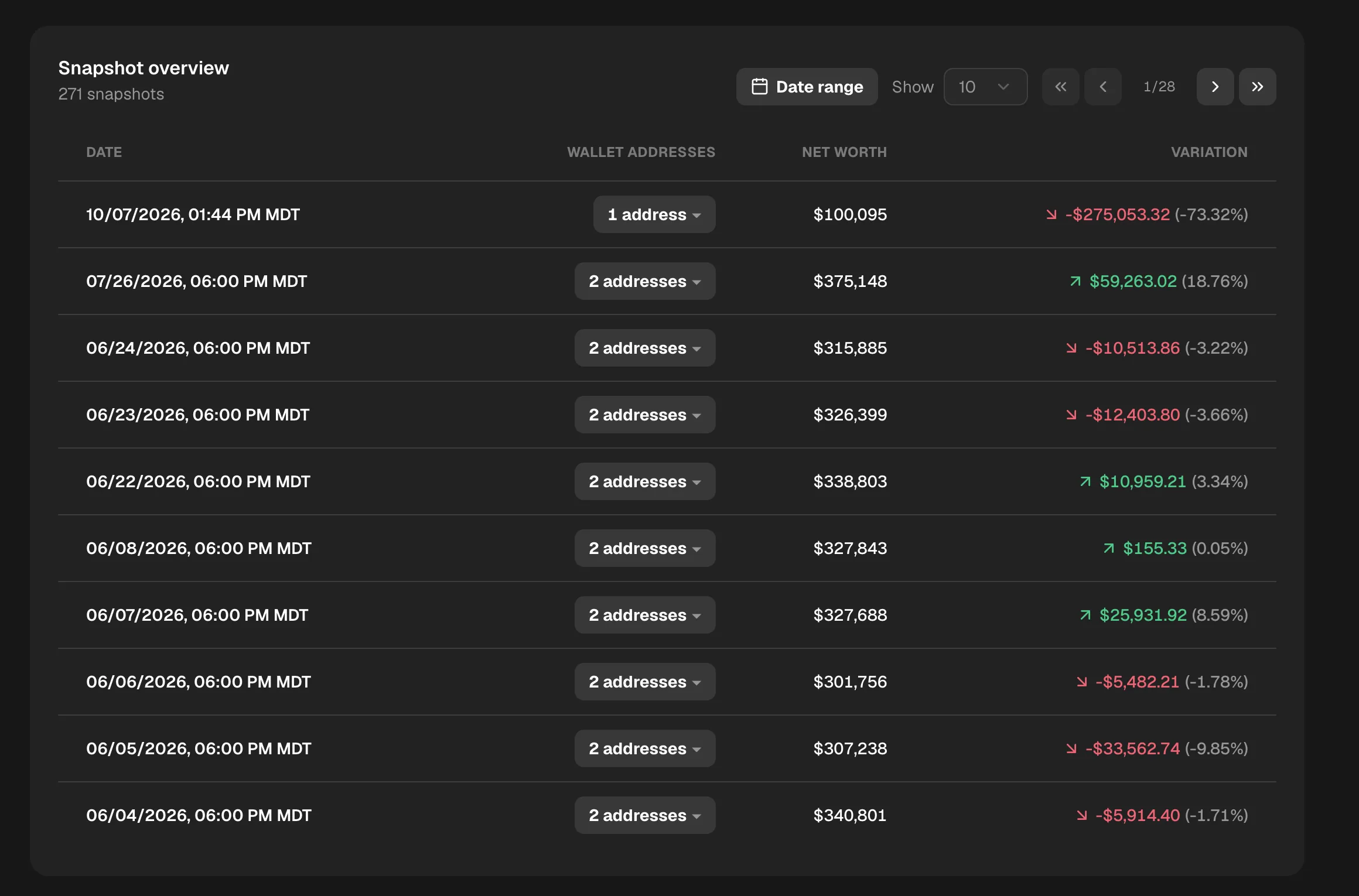1359x896 pixels.
Task: Click the $100,095 net worth value
Action: [850, 214]
